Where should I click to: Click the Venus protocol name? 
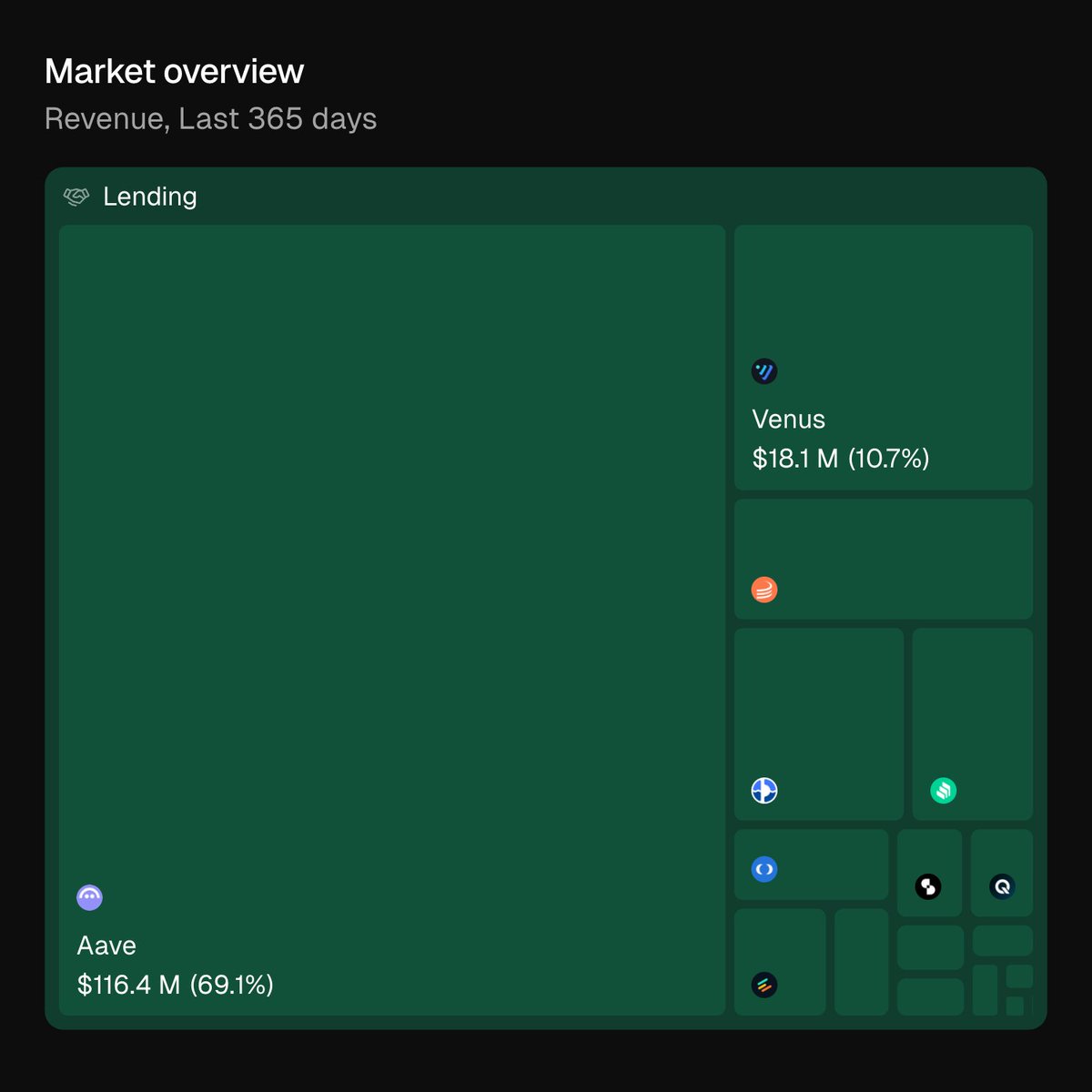(x=789, y=420)
